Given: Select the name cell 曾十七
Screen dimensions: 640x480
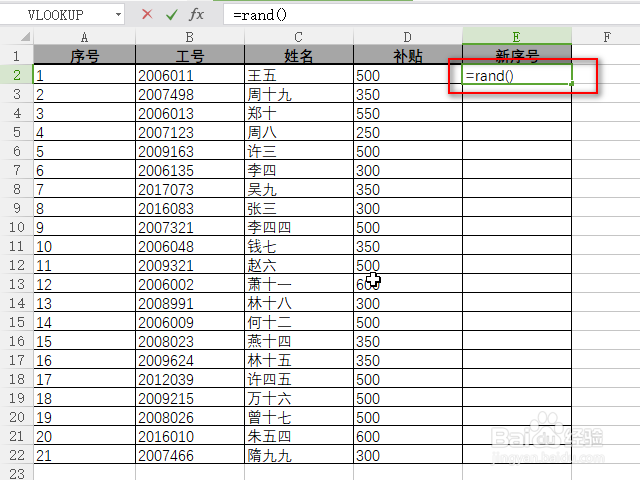Looking at the screenshot, I should pyautogui.click(x=299, y=417).
